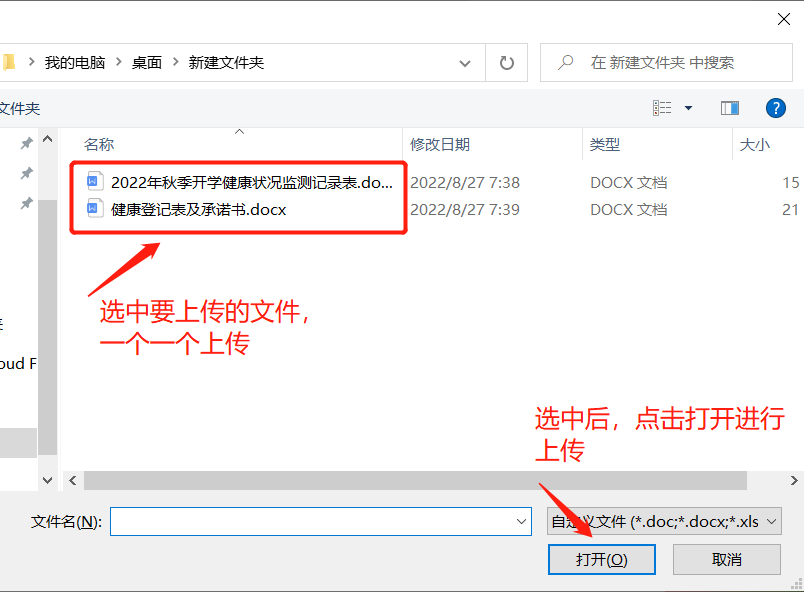Open the help question mark icon
Screen dimensions: 804x592
(x=776, y=108)
